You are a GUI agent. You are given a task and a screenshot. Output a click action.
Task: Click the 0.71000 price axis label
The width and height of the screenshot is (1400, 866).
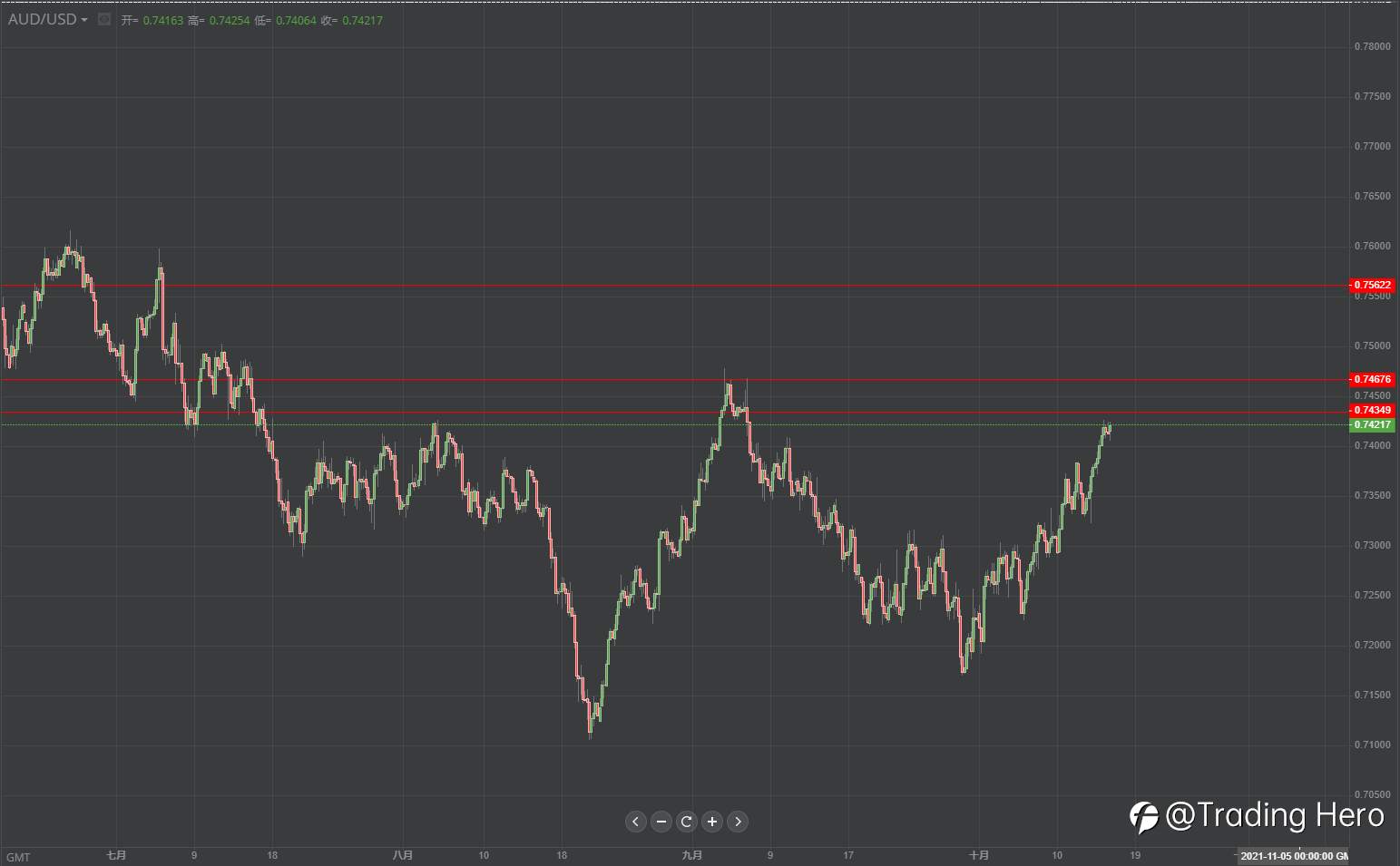1372,744
